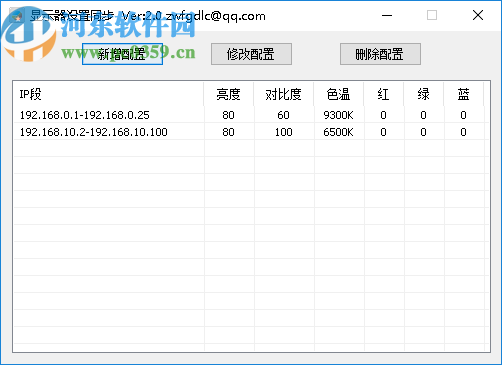Click brightness 80 in the 9300K row

229,115
